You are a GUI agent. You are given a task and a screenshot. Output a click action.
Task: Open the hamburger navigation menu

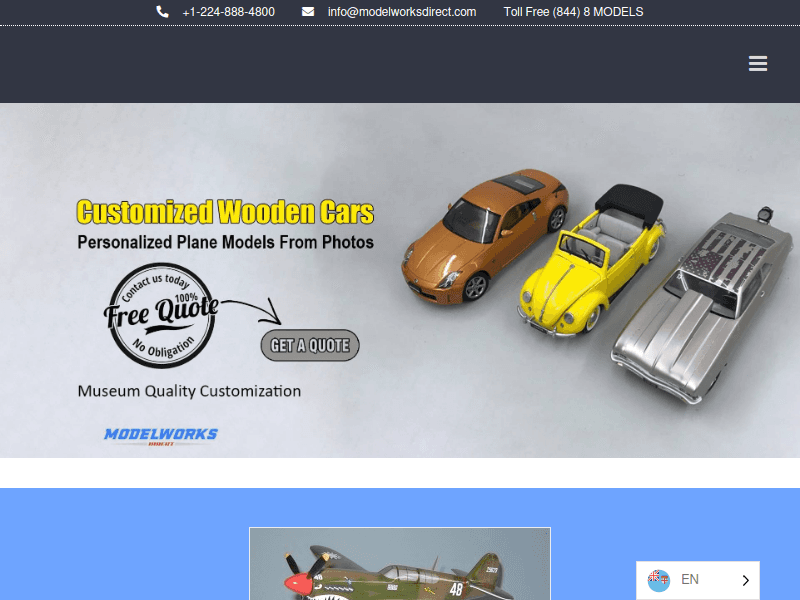point(758,63)
